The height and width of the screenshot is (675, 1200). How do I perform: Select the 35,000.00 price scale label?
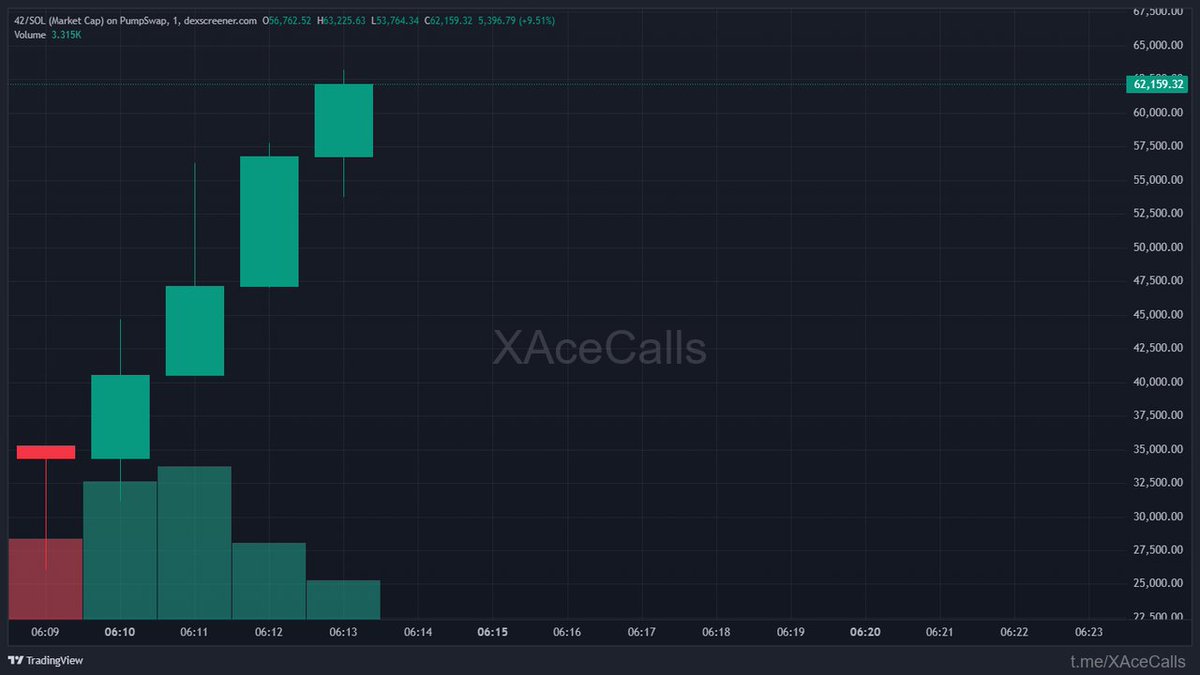tap(1158, 449)
